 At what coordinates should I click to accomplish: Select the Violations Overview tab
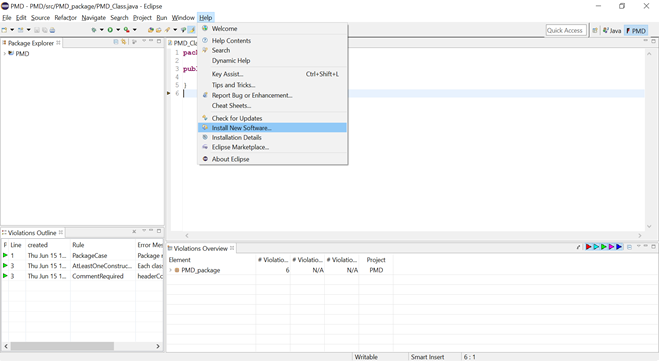coord(201,248)
